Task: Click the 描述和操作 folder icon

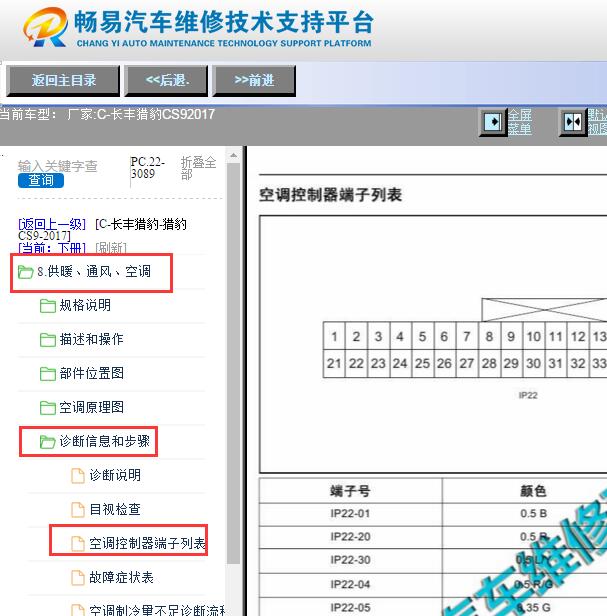Action: [x=48, y=340]
